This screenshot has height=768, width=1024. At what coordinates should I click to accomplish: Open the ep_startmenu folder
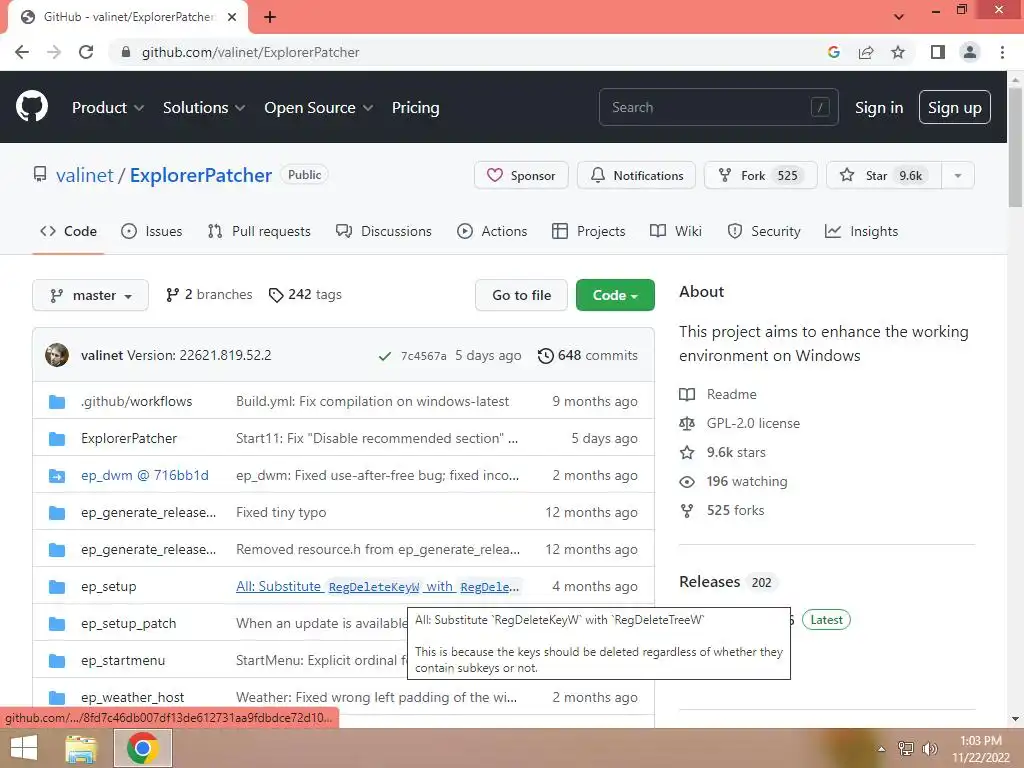pyautogui.click(x=123, y=660)
